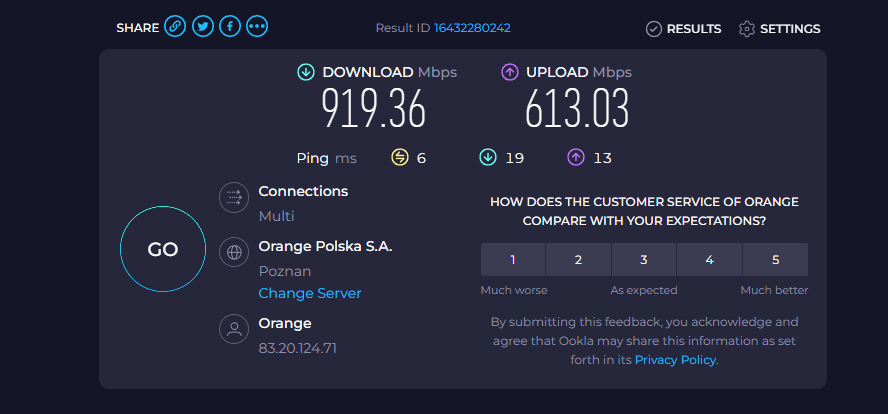Rate customer service as 1
888x414 pixels.
pos(513,260)
